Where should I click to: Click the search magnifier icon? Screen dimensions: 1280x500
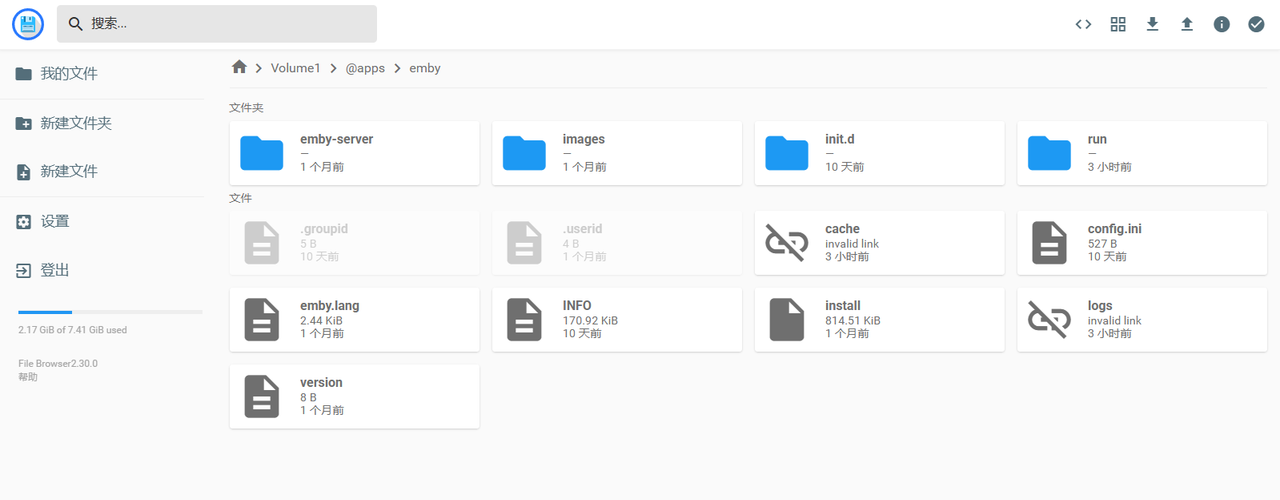click(75, 24)
